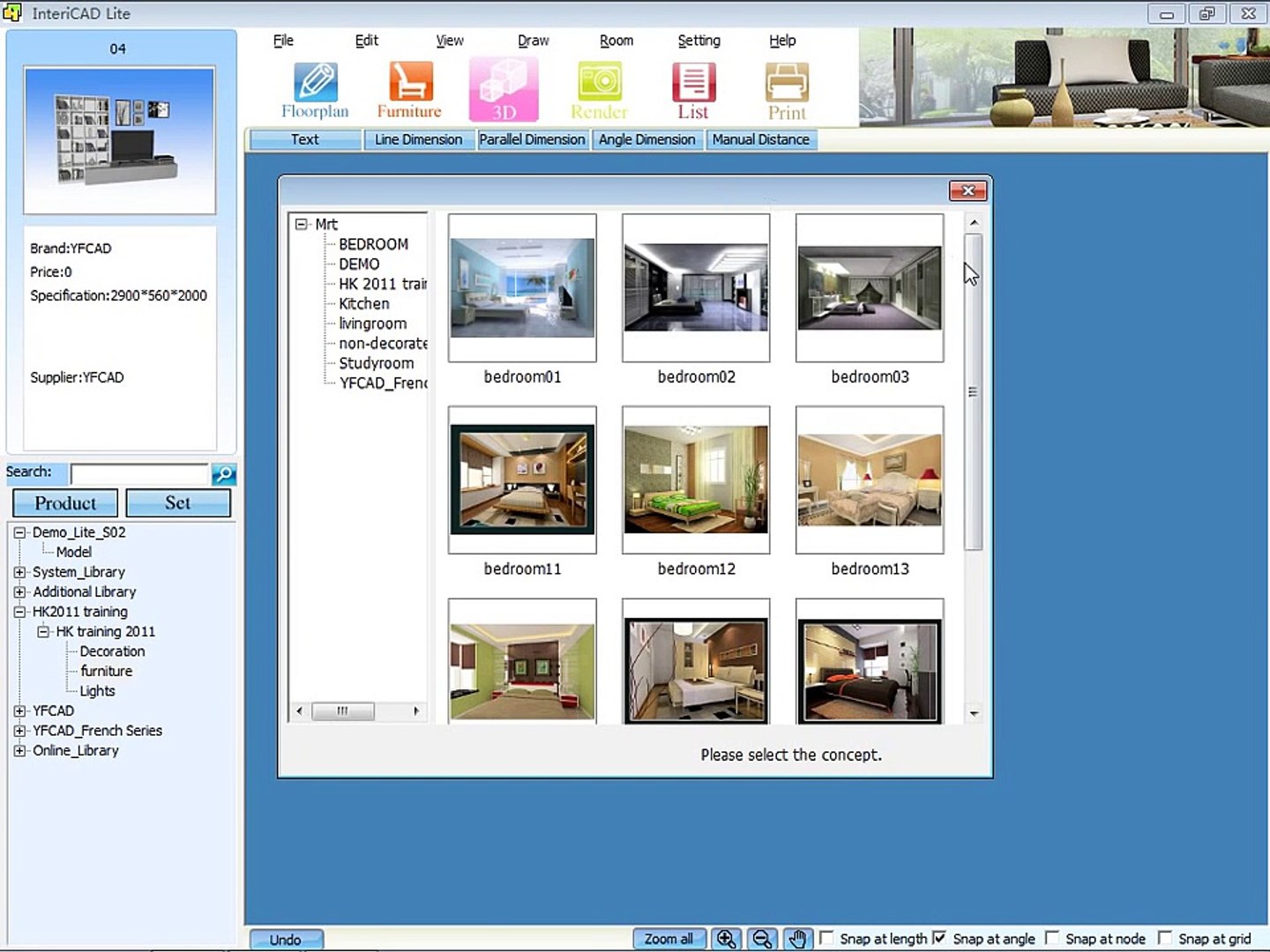This screenshot has width=1270, height=952.
Task: Click the Undo button
Action: [x=286, y=940]
